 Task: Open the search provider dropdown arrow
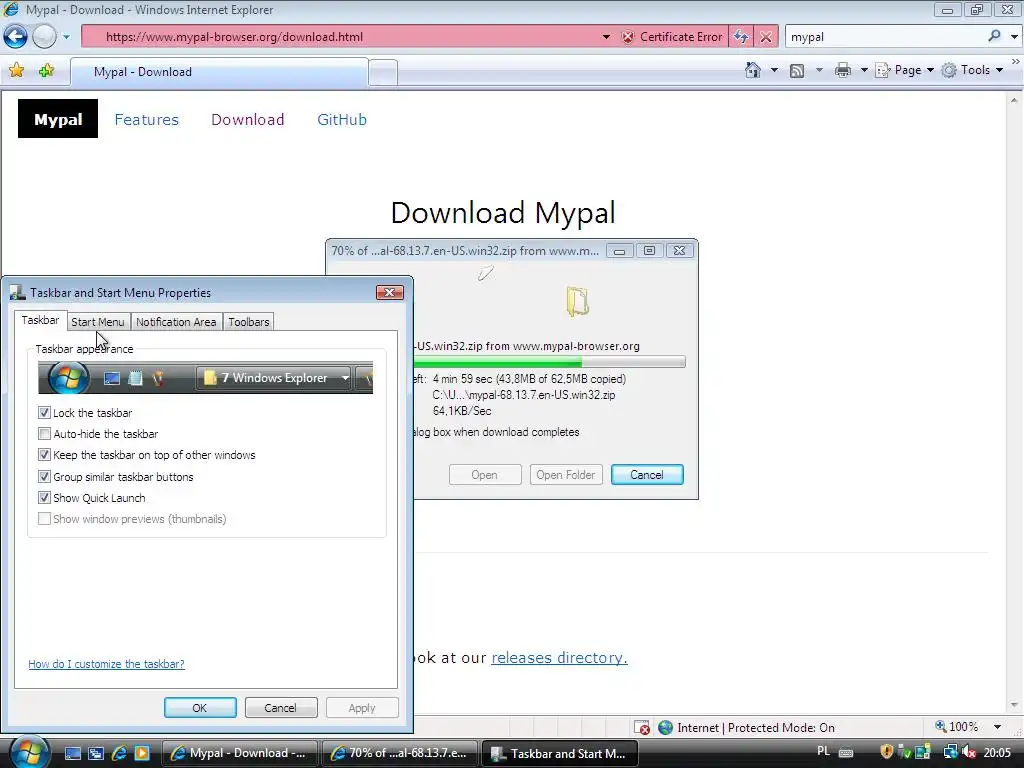point(1014,37)
